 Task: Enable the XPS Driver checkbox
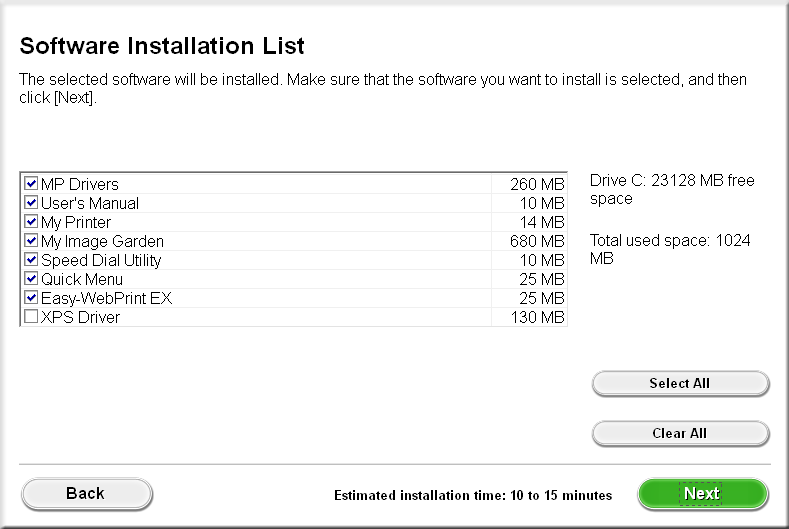31,317
